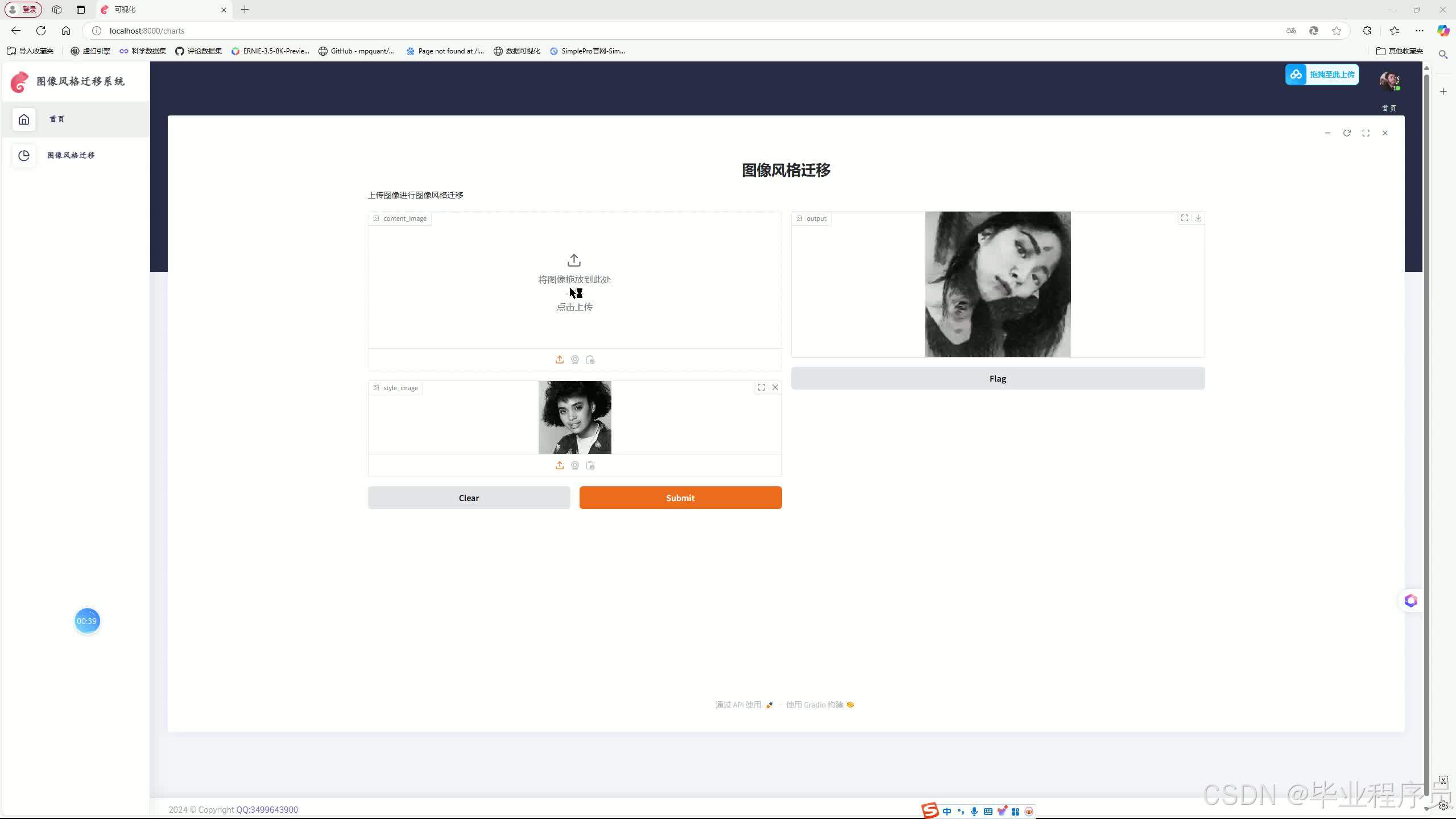Remove the style_image

(775, 387)
